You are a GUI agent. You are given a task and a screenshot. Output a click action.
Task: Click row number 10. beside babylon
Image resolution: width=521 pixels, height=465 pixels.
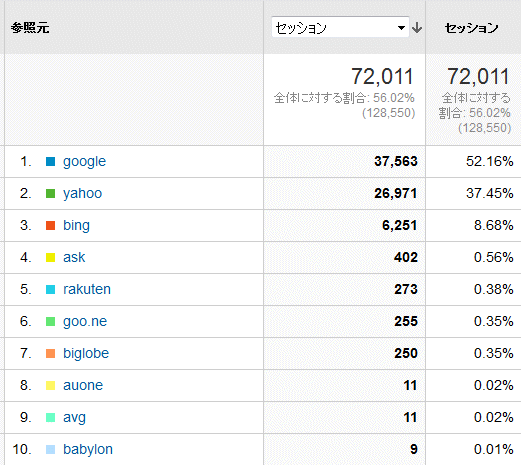point(22,450)
